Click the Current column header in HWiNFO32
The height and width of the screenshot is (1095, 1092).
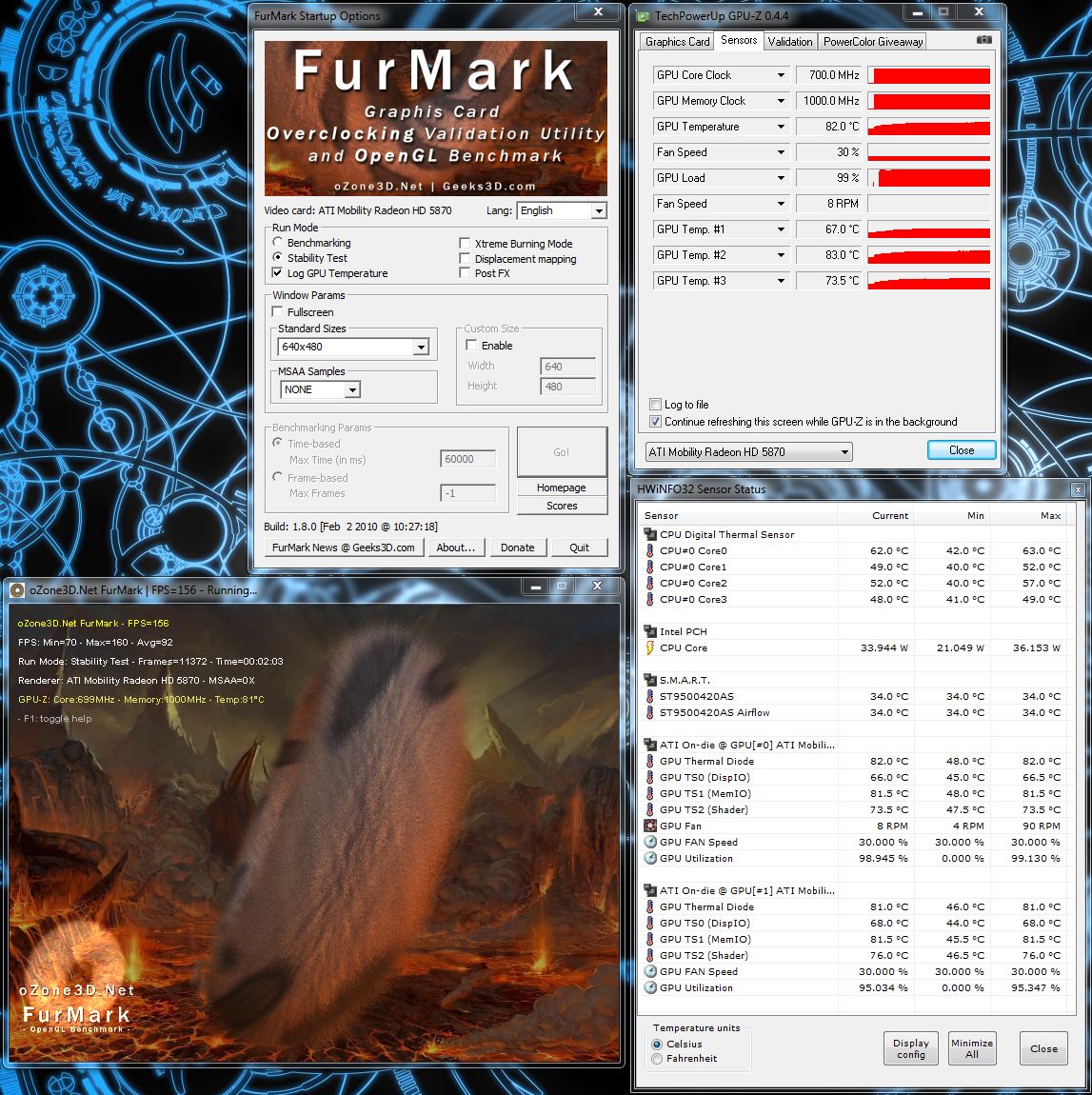tap(876, 515)
